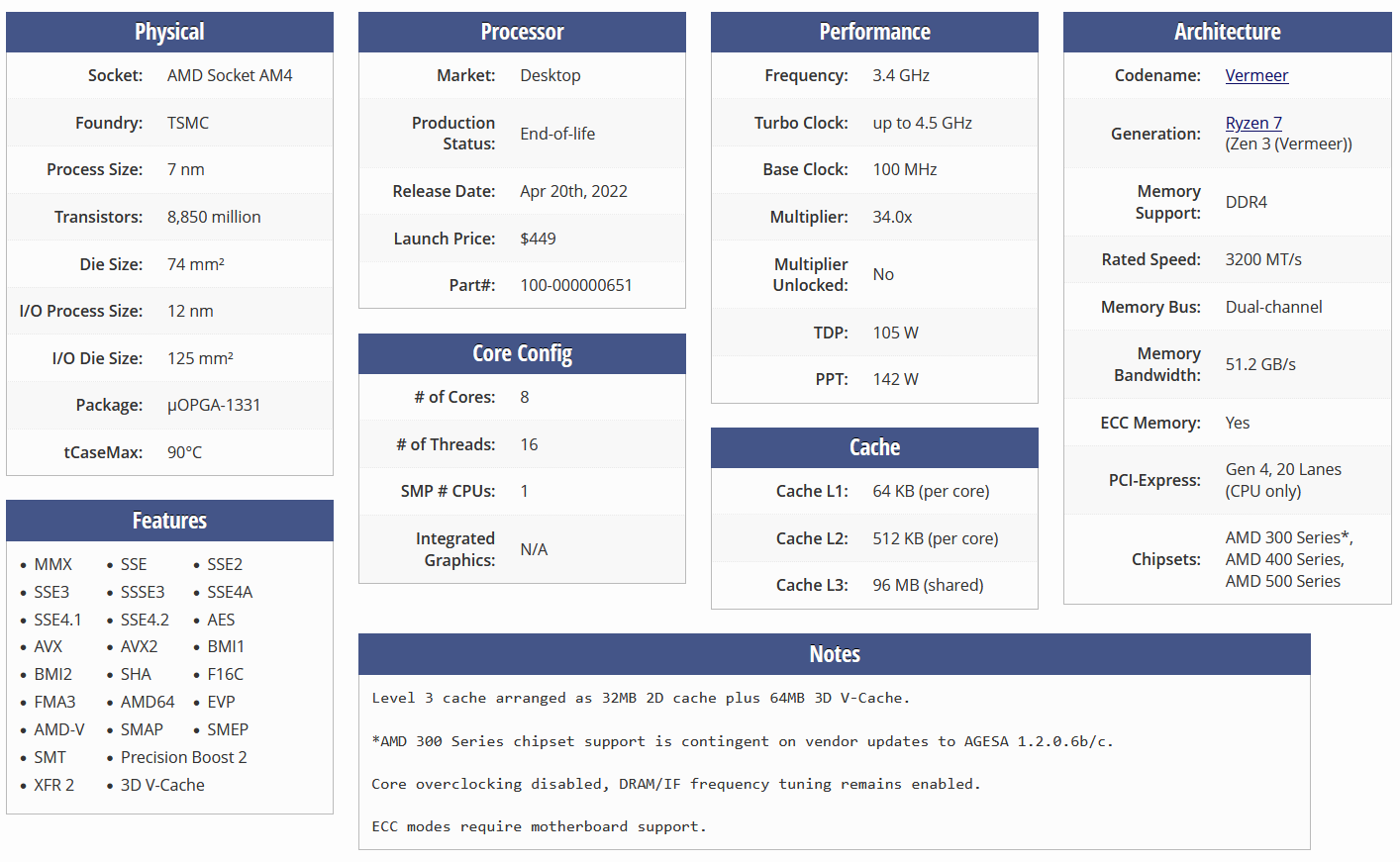The width and height of the screenshot is (1400, 862).
Task: Select the MMX feature item
Action: tap(53, 564)
